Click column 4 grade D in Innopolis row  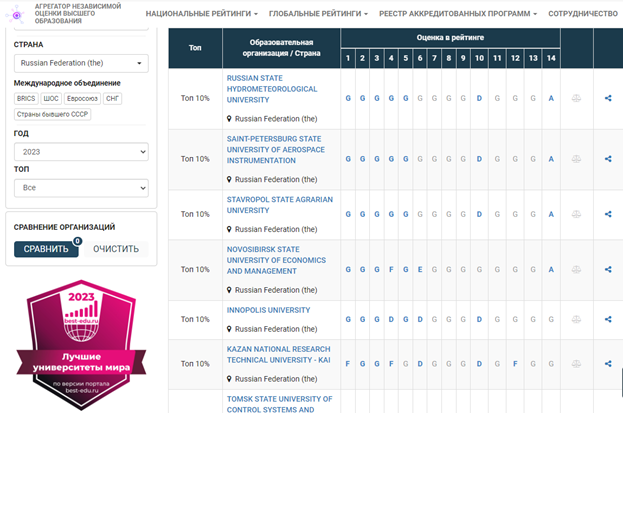pyautogui.click(x=391, y=319)
